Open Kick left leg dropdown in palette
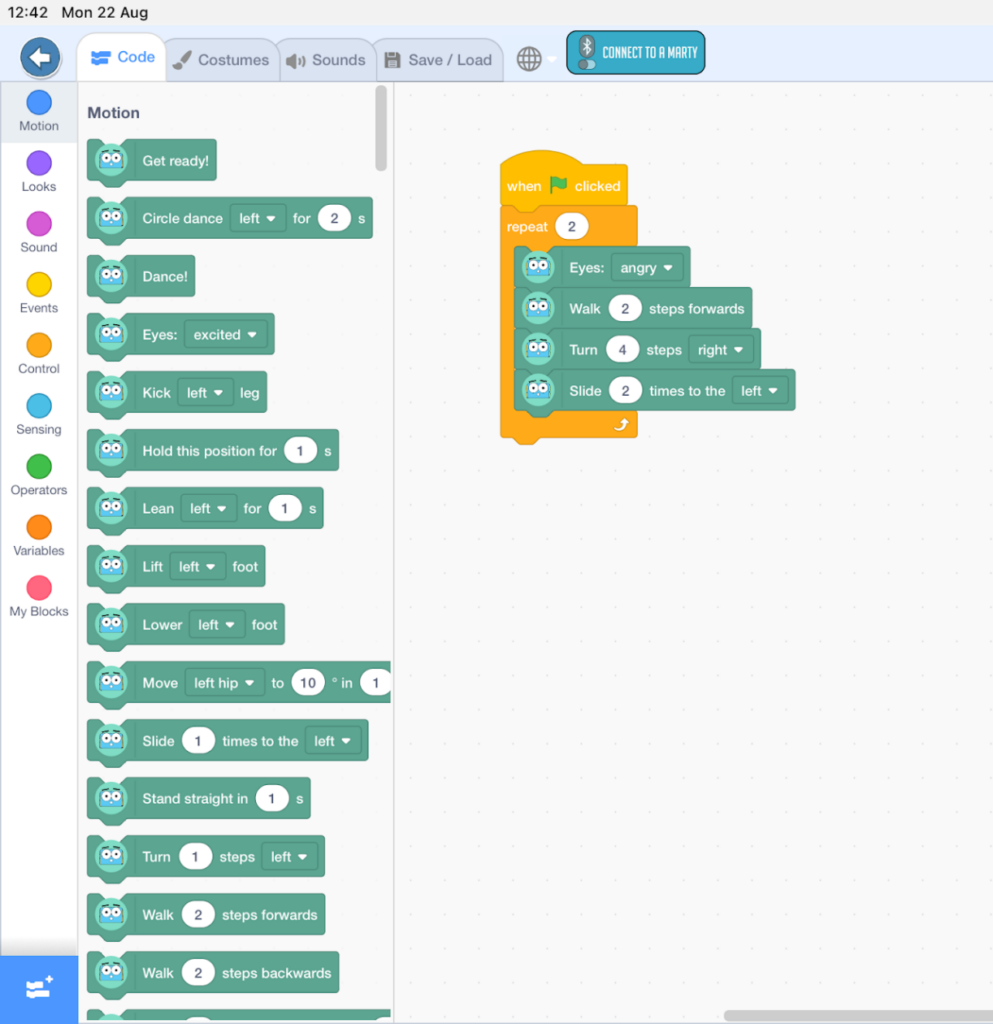The width and height of the screenshot is (993, 1024). tap(205, 393)
